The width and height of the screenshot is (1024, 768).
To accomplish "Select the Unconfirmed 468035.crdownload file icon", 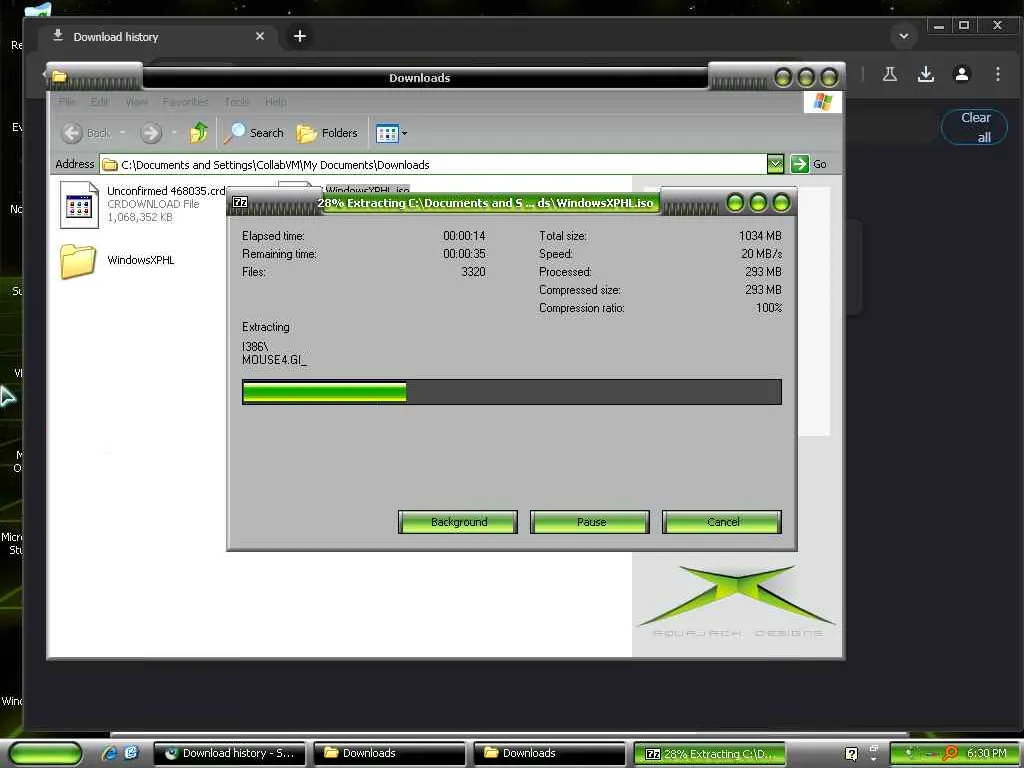I will pyautogui.click(x=79, y=205).
